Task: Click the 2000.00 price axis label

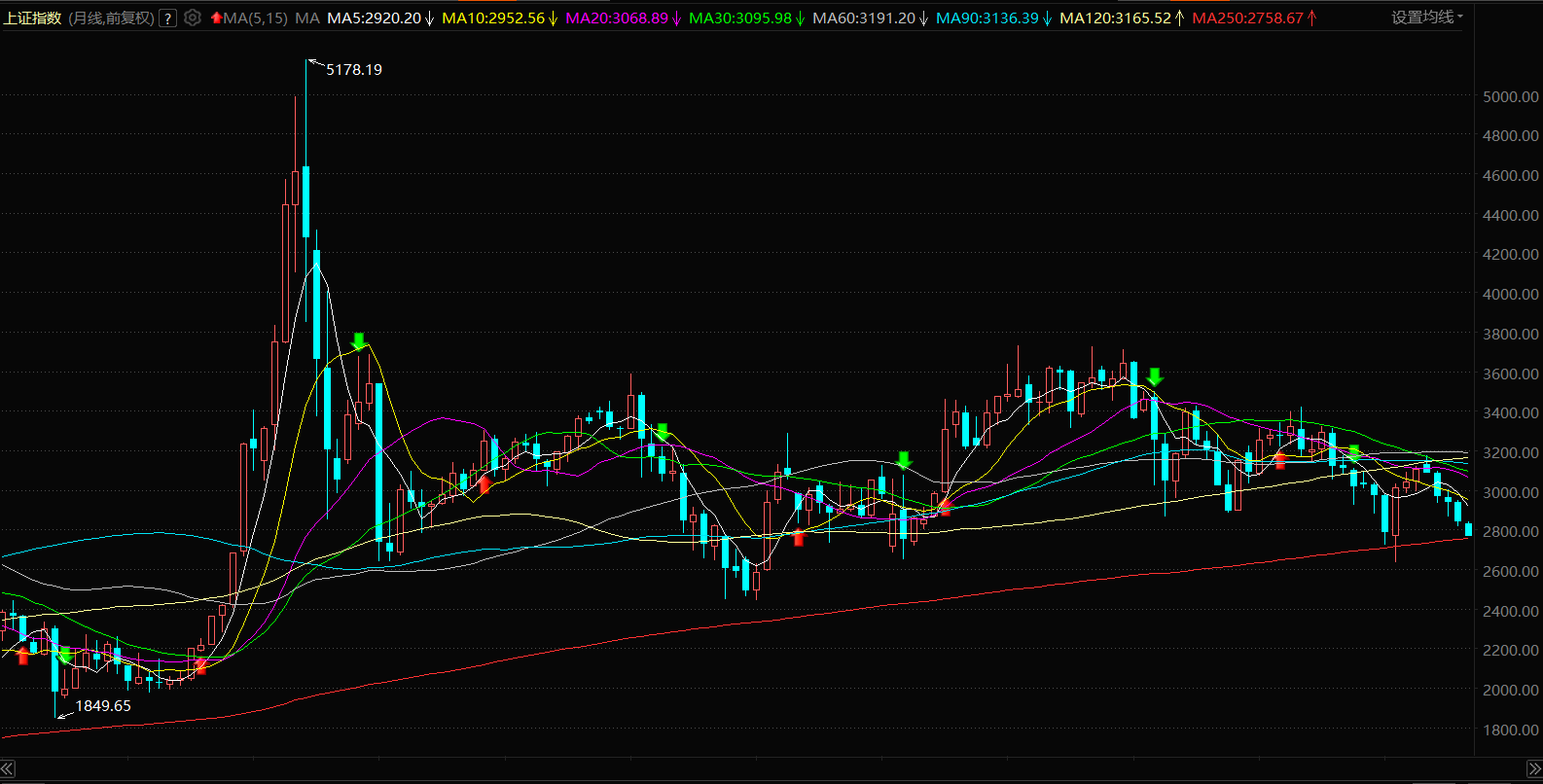Action: click(x=1511, y=690)
